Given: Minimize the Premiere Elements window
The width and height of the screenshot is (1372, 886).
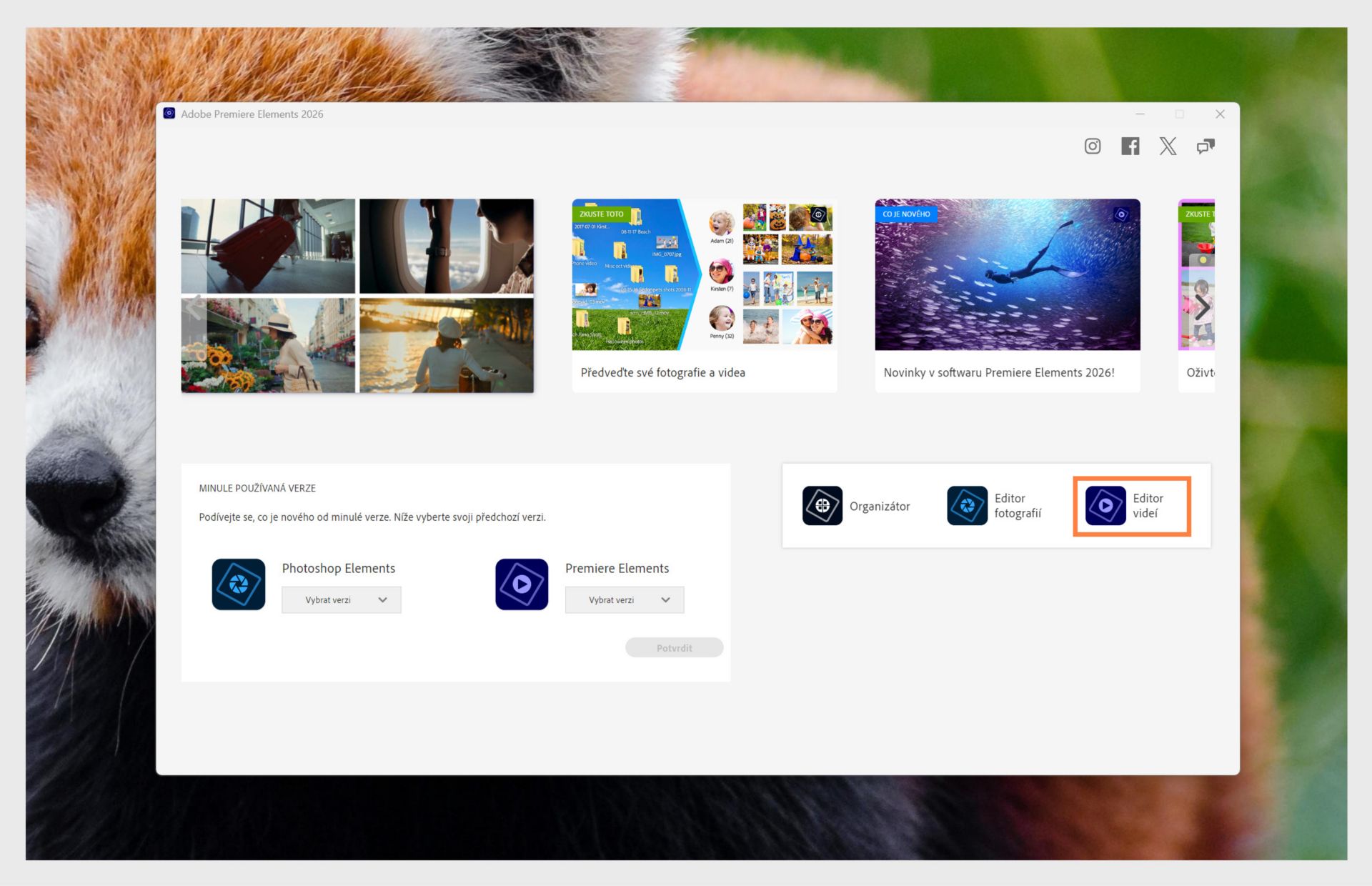Looking at the screenshot, I should [x=1140, y=114].
